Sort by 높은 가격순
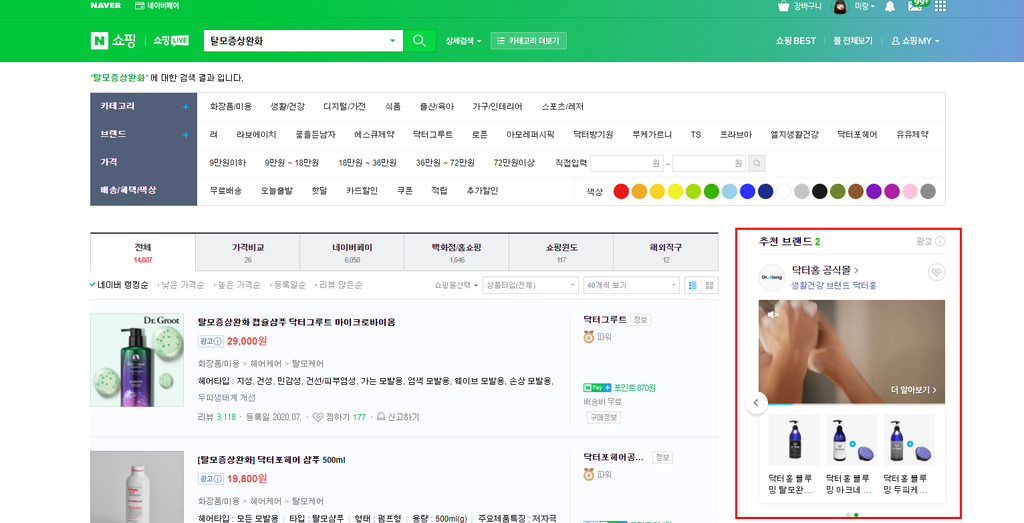 pos(239,285)
